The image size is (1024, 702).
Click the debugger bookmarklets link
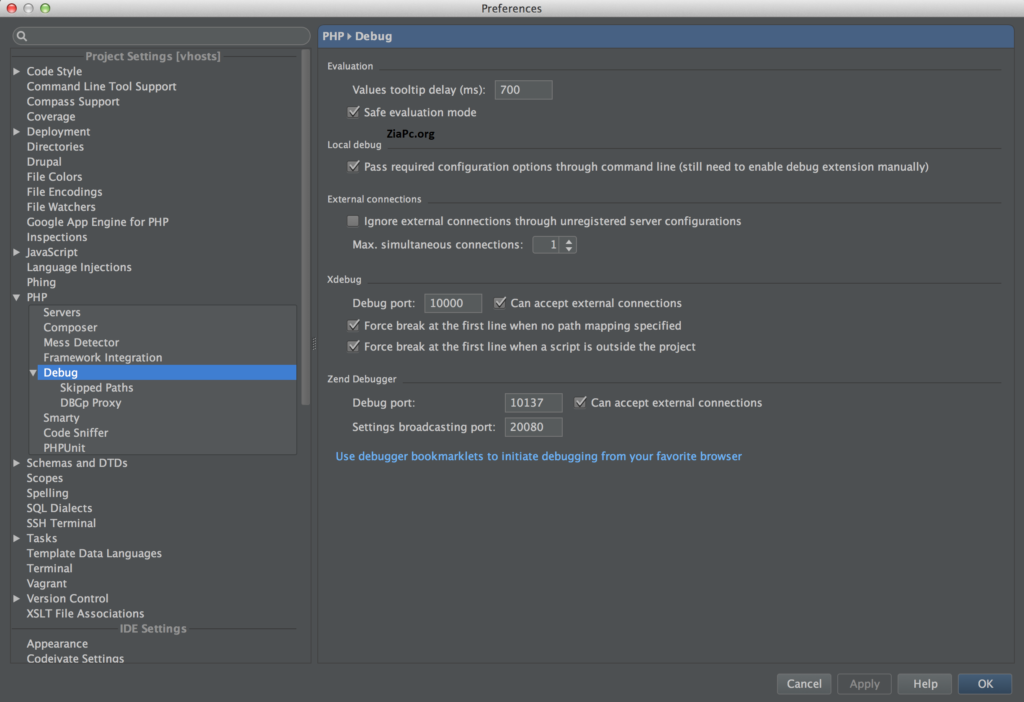pos(538,455)
